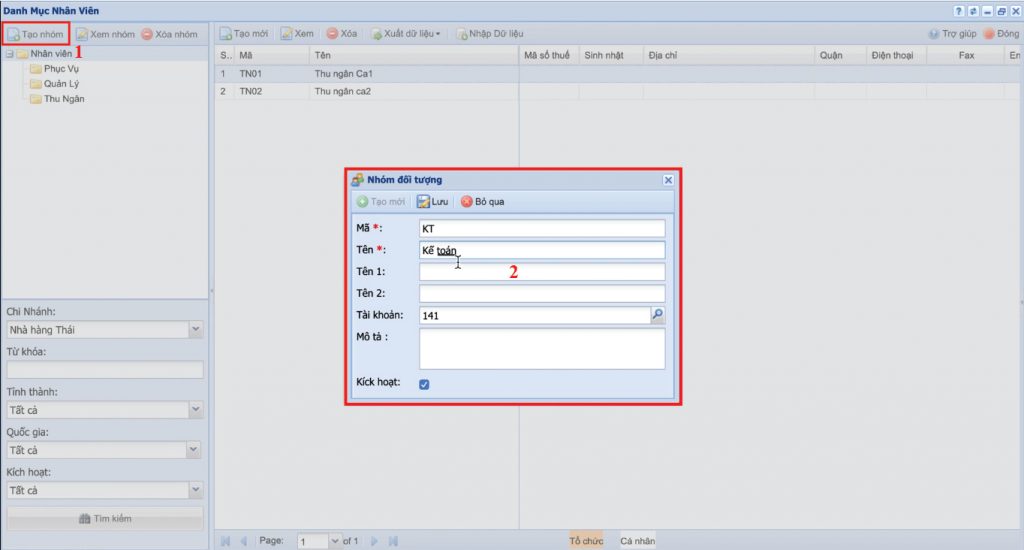
Task: Click the Tài khoản field with 141
Action: pos(535,315)
